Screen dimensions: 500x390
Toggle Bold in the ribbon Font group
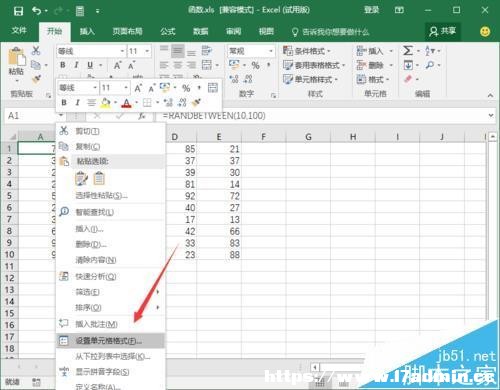click(x=63, y=65)
